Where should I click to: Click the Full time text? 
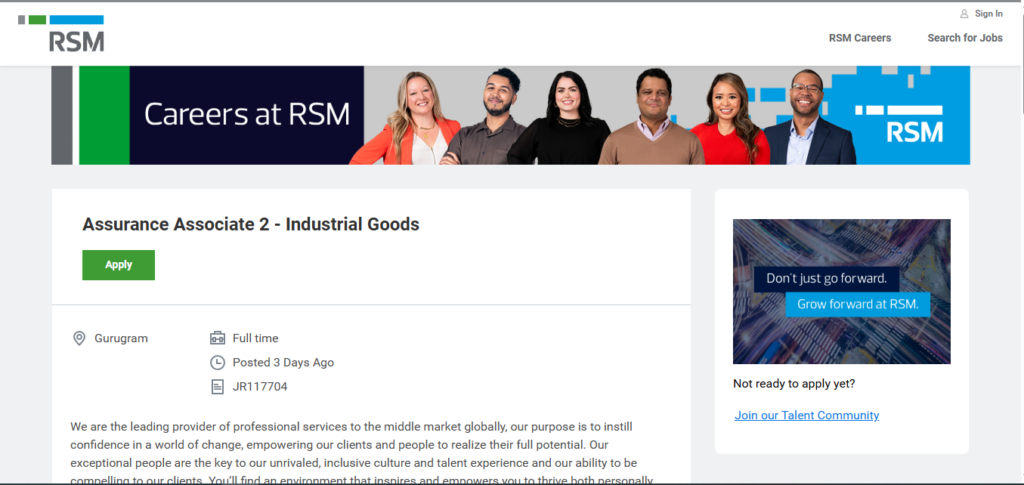tap(255, 338)
